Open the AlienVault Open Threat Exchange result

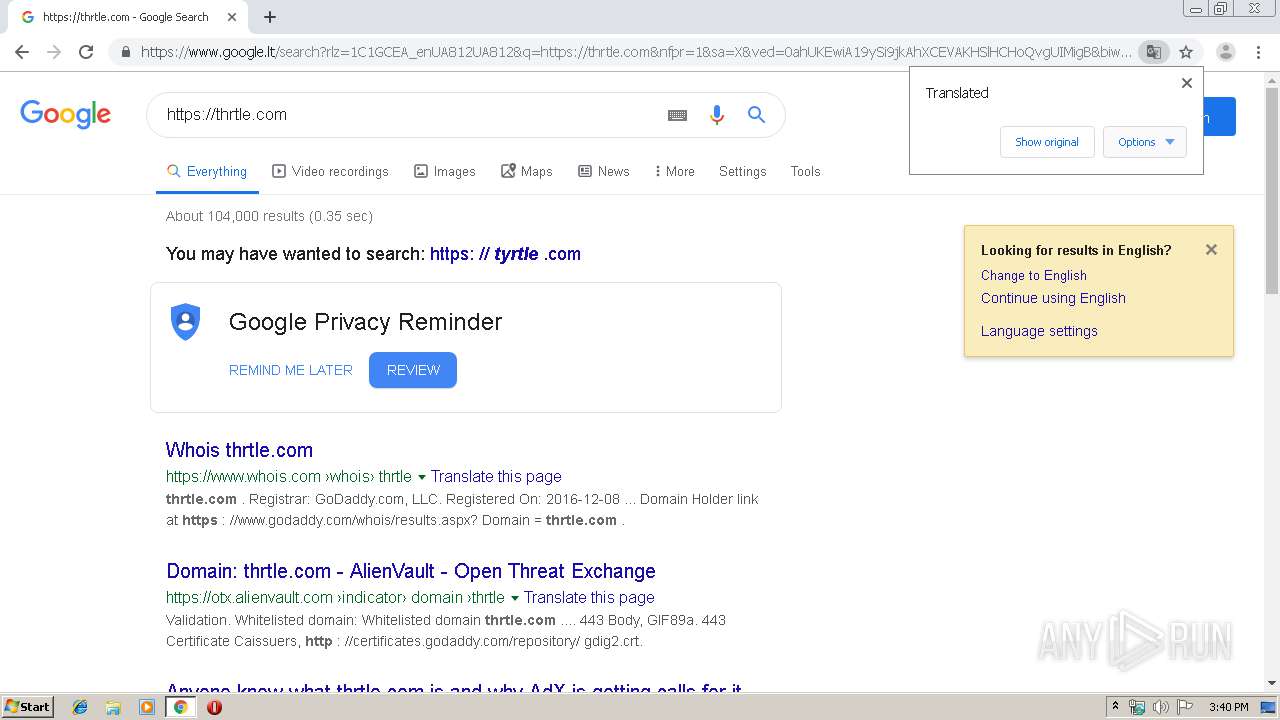[x=411, y=571]
